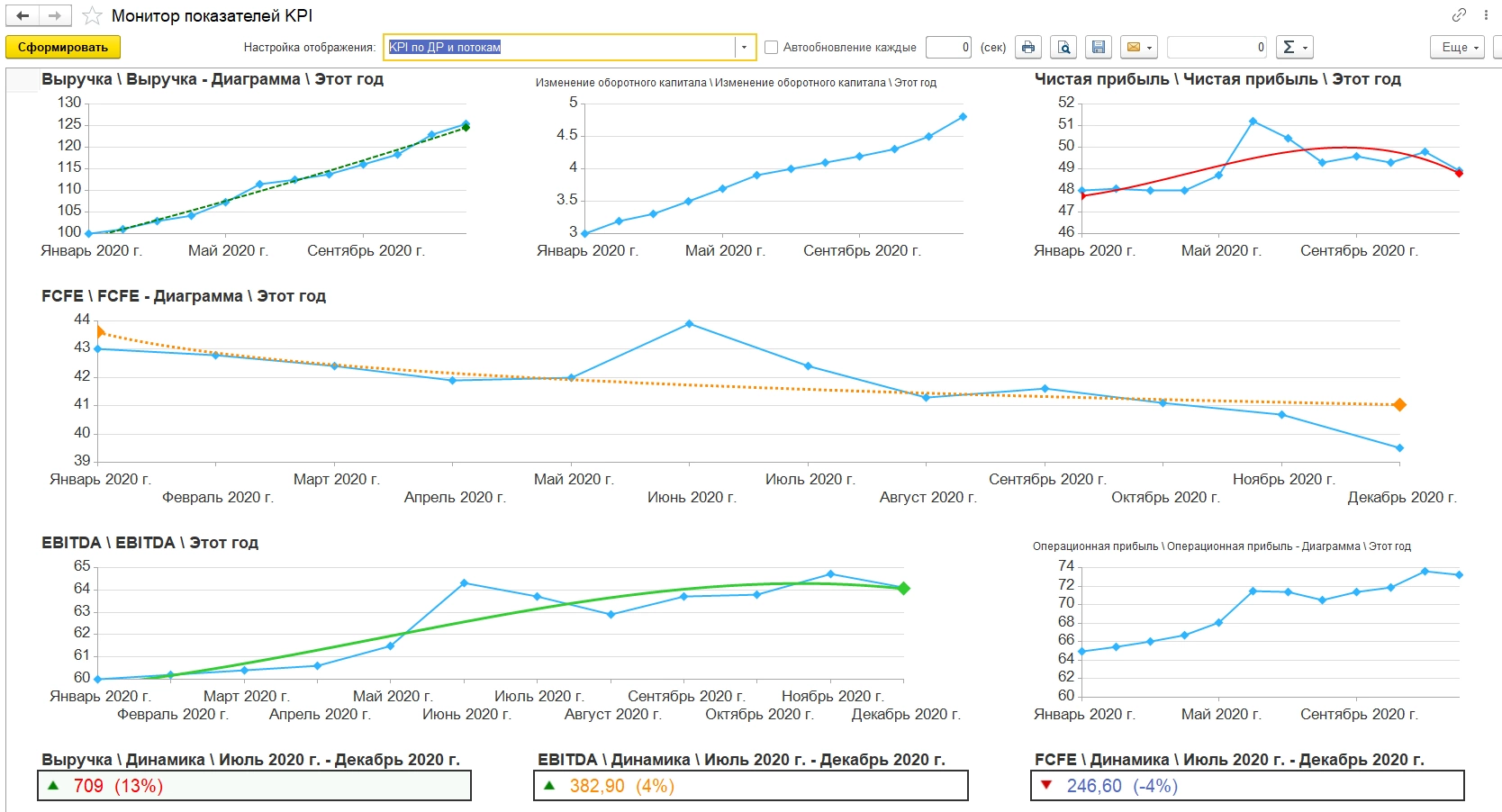
Task: Expand the Настройка отображения dropdown
Action: tap(744, 48)
